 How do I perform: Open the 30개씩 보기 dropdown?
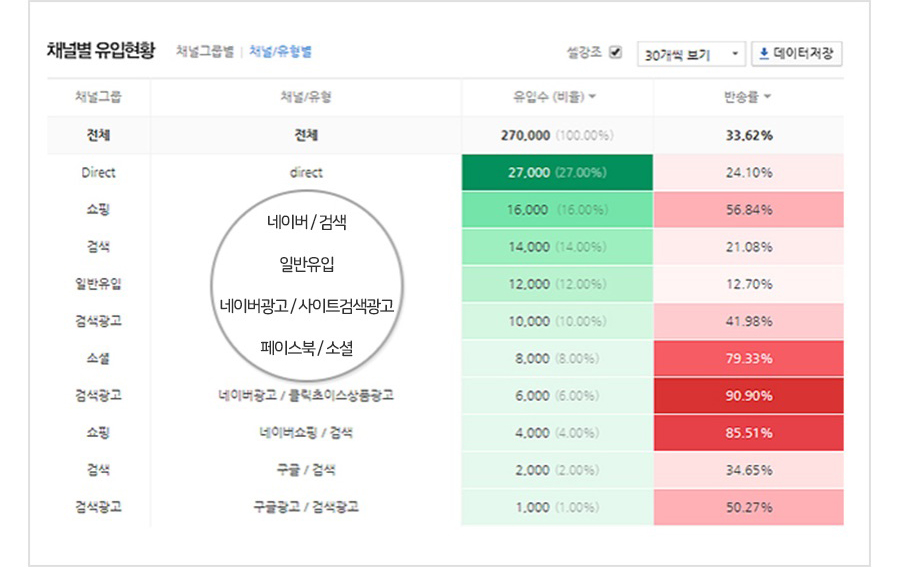[x=691, y=54]
